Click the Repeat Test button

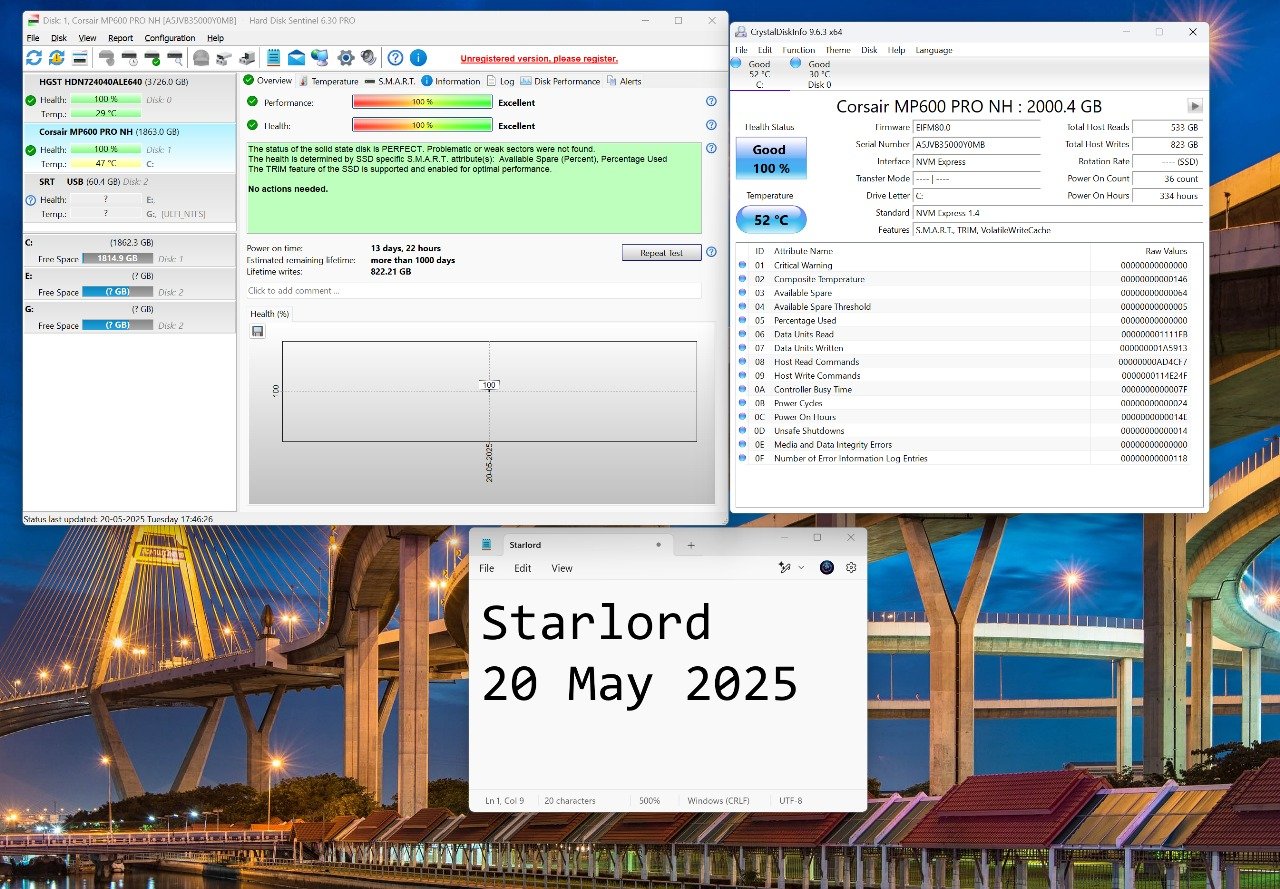(x=661, y=253)
